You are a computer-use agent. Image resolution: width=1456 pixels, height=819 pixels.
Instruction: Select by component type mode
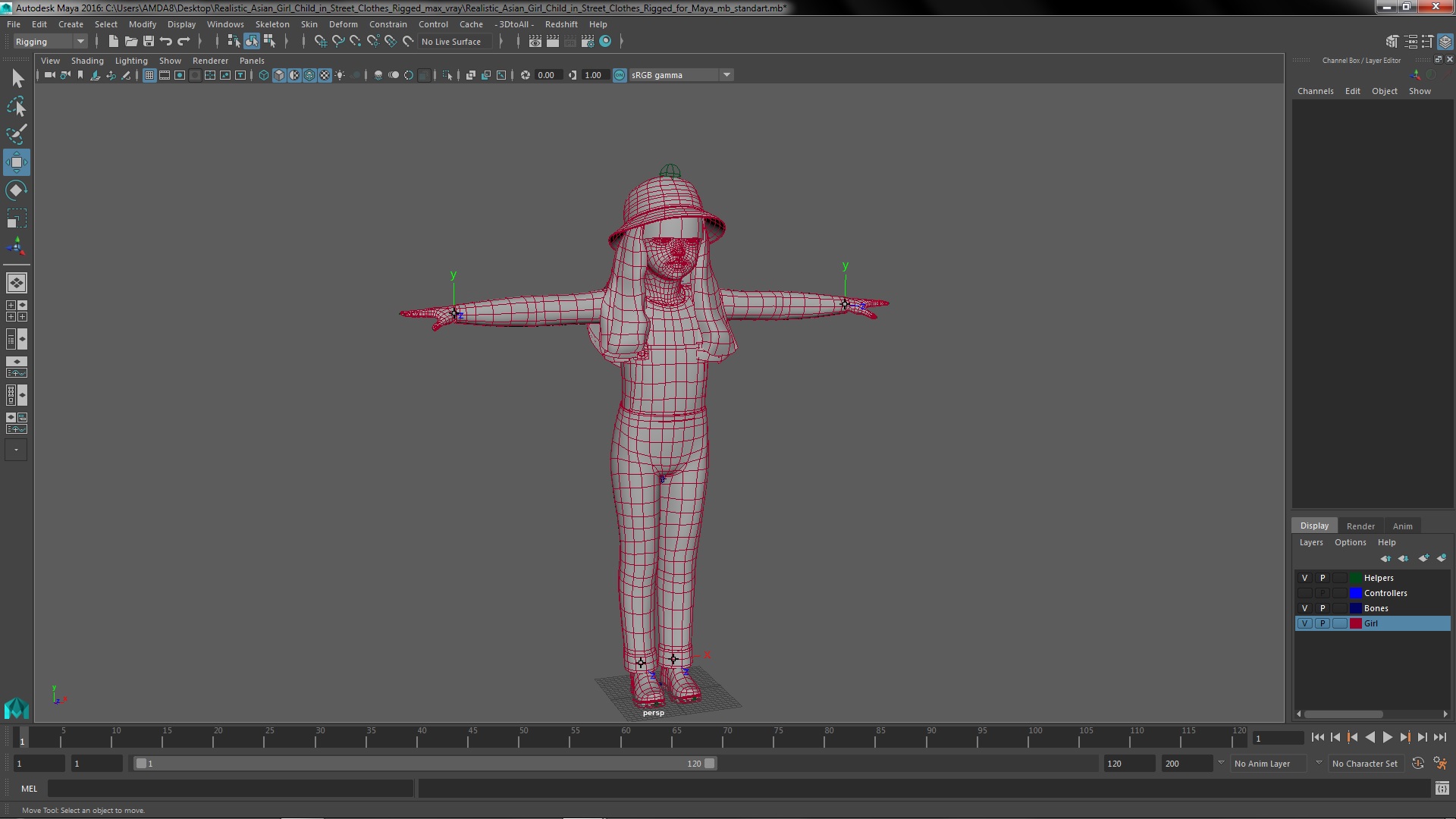tap(269, 42)
